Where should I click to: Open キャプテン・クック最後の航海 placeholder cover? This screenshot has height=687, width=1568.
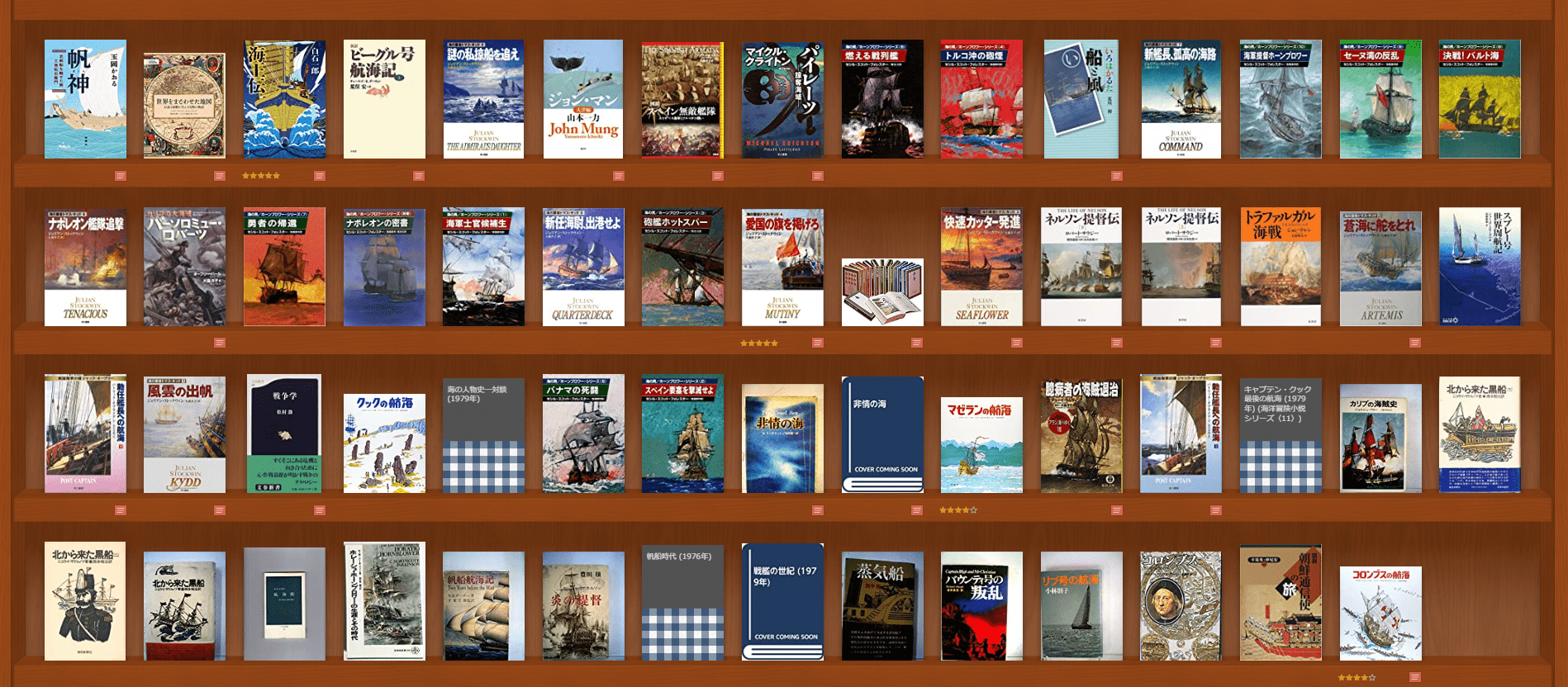[x=1281, y=436]
